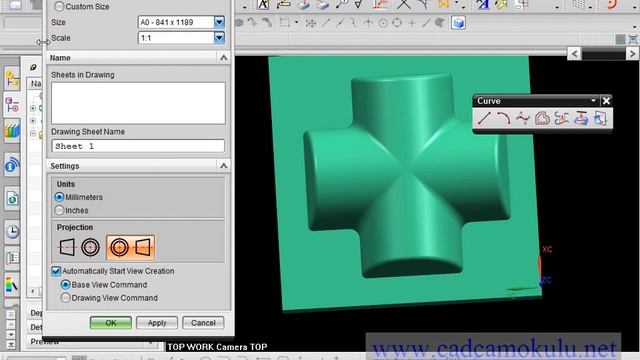Viewport: 640px width, 360px height.
Task: Select the Studio Spline tool in Curve toolbar
Action: pyautogui.click(x=522, y=119)
